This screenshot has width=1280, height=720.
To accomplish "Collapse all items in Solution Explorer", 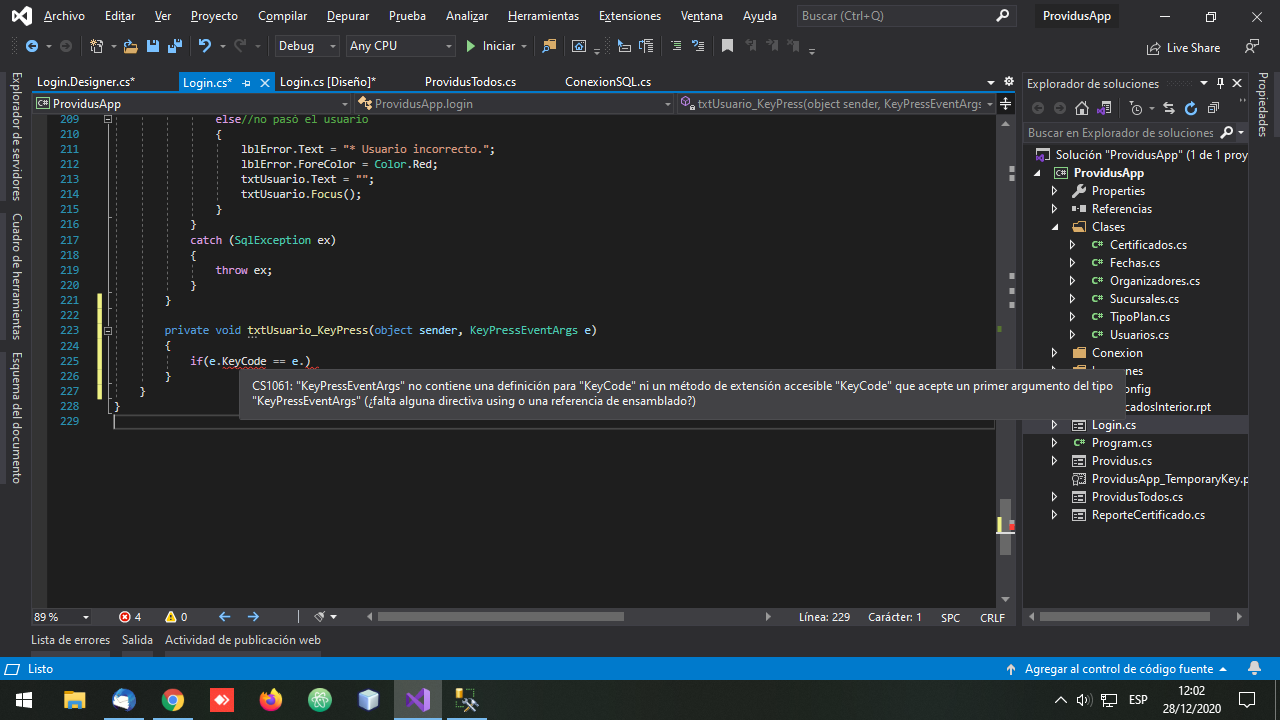I will tap(1213, 108).
